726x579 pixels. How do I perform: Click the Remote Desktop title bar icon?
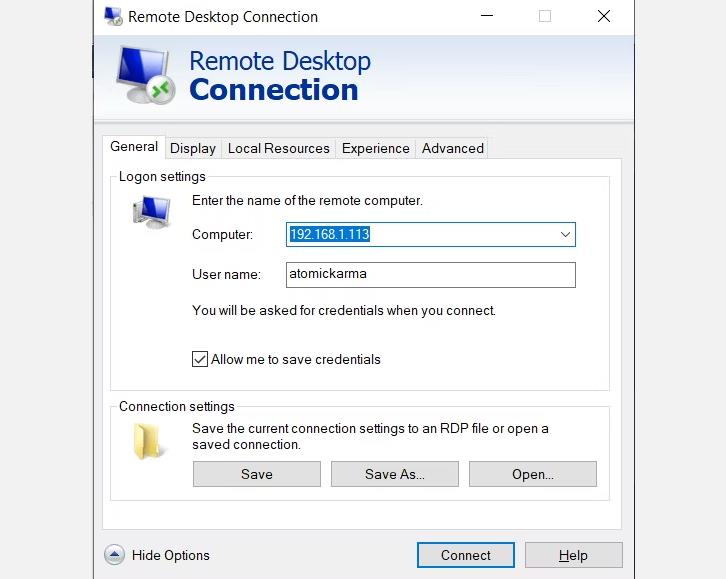pos(113,16)
